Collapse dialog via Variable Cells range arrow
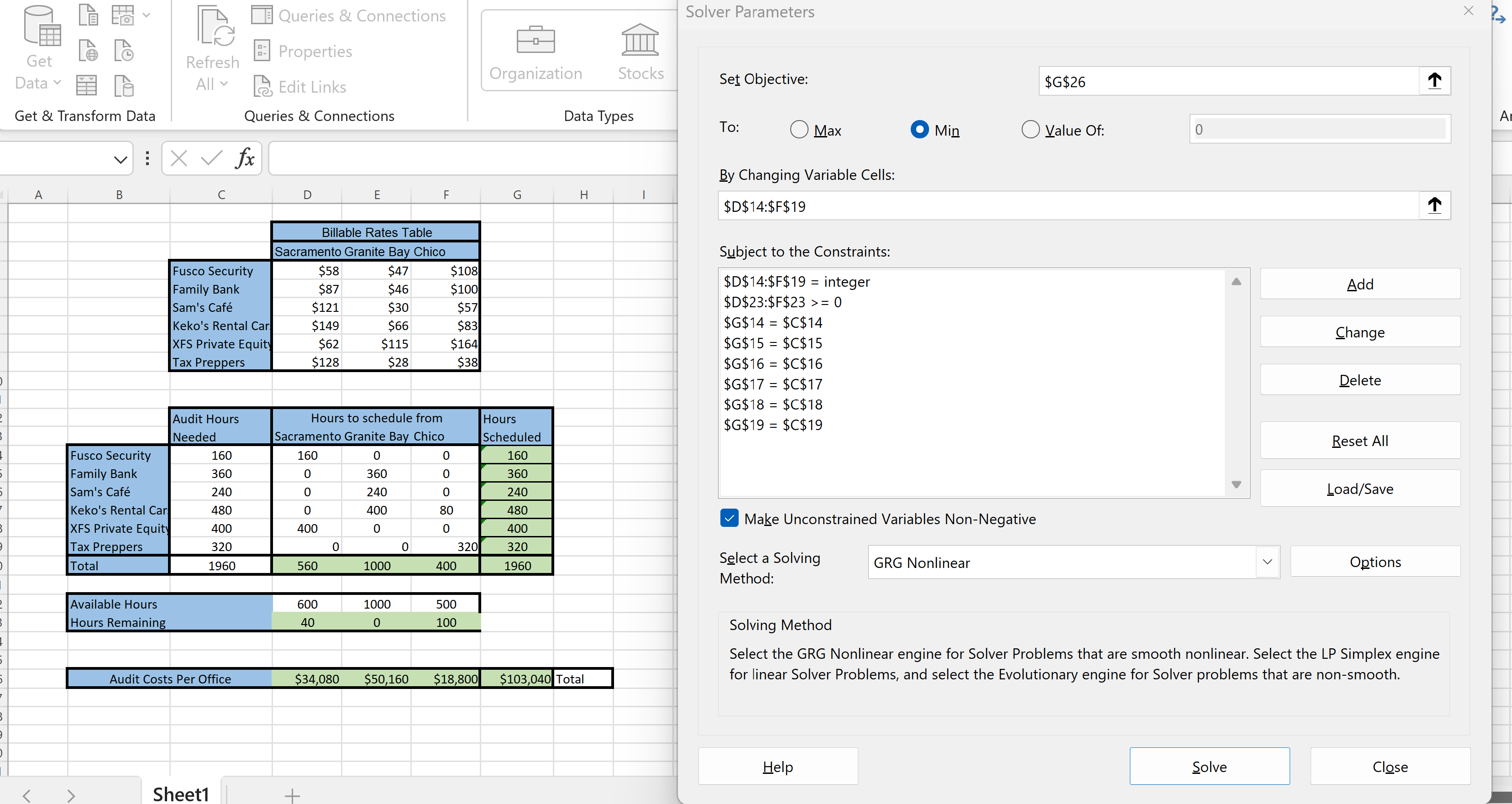The height and width of the screenshot is (804, 1512). [1434, 205]
